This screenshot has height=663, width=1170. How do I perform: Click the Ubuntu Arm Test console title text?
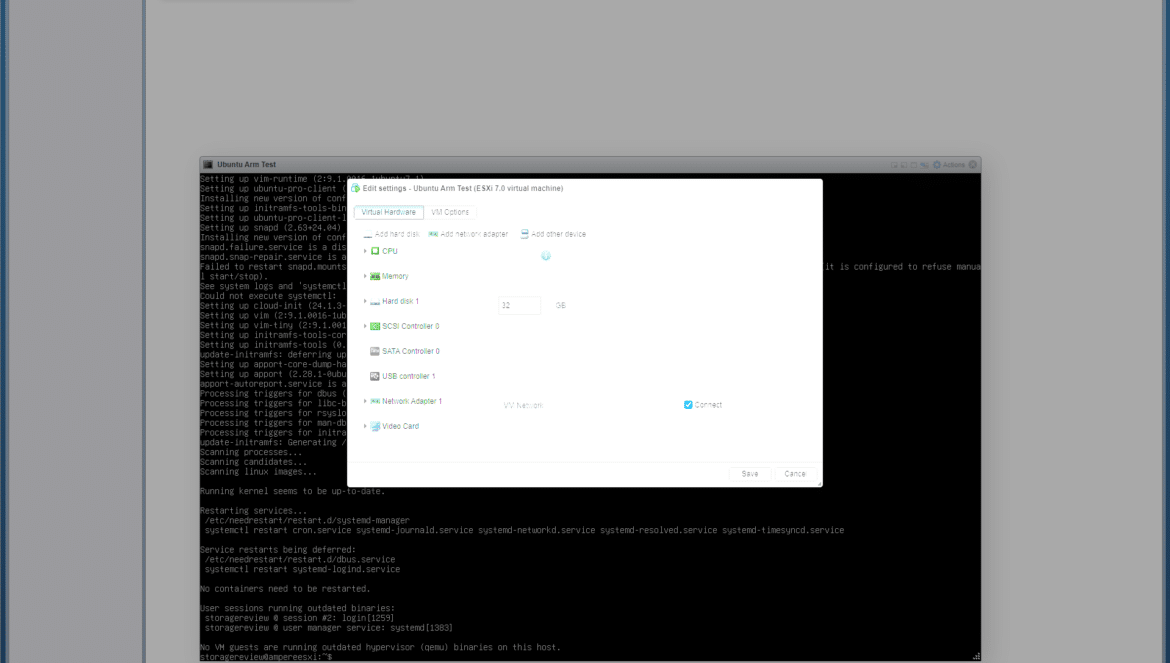tap(246, 165)
